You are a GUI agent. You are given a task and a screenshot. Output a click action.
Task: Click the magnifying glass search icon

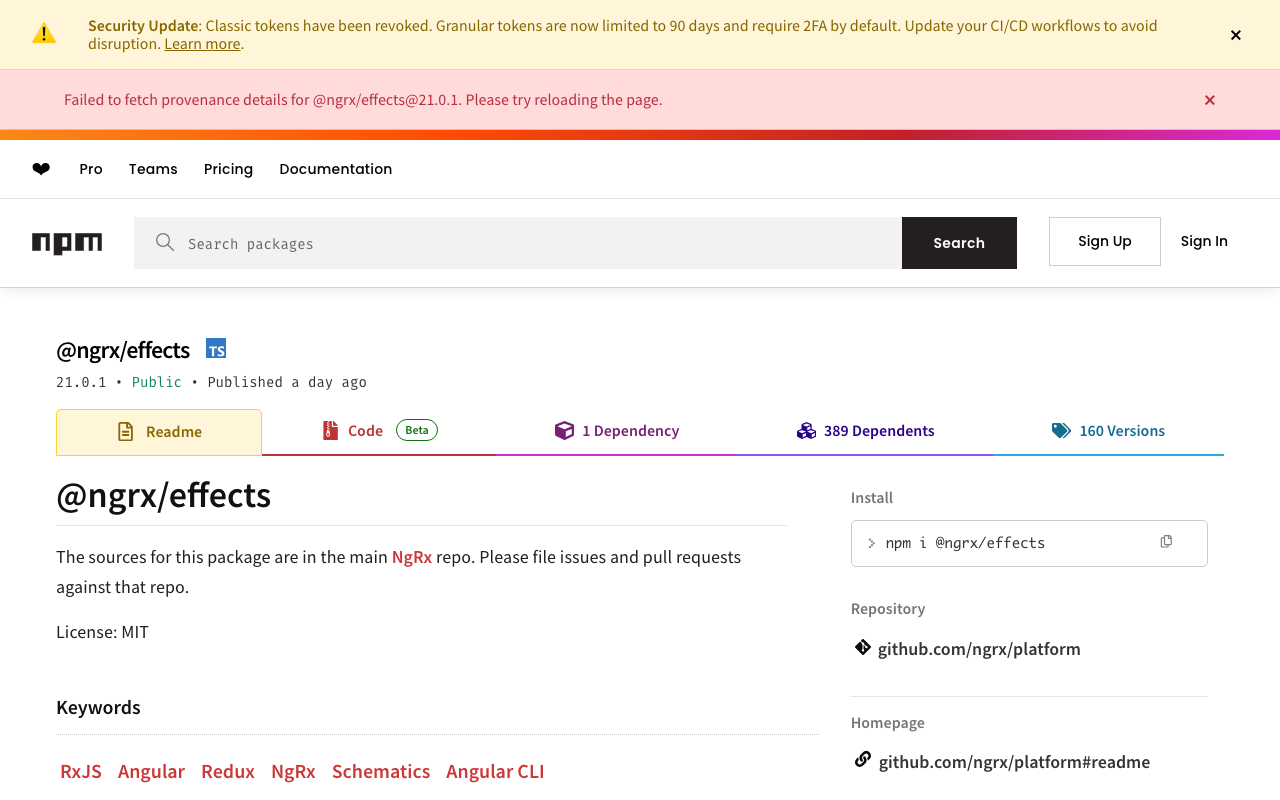(165, 243)
